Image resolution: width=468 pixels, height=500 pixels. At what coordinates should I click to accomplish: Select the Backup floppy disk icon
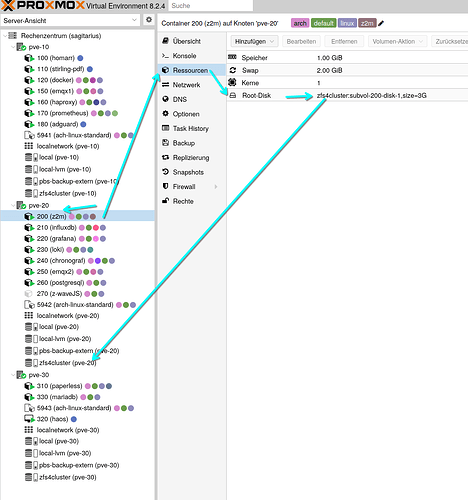click(165, 143)
